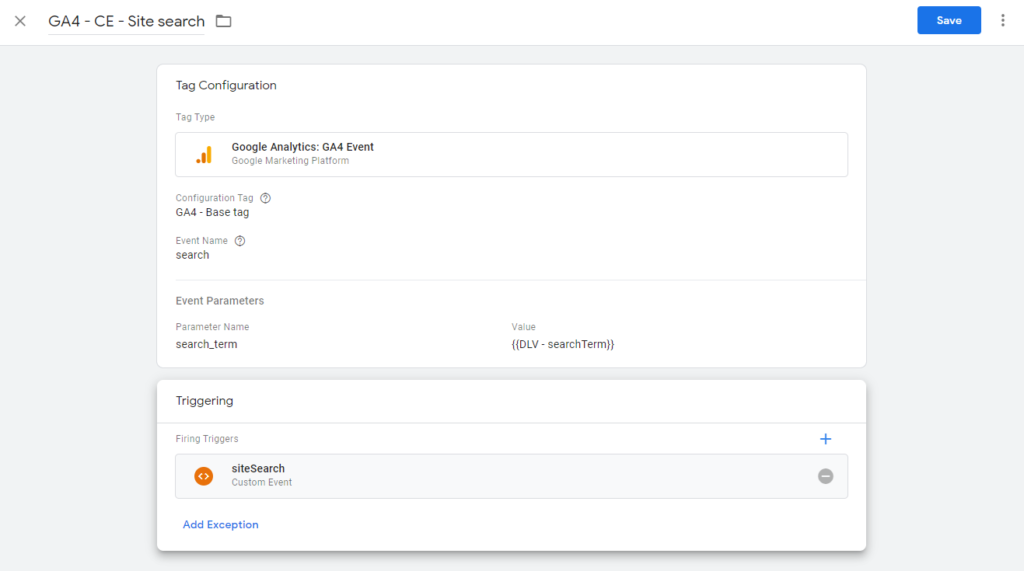Remove siteSearch trigger with minus icon
The image size is (1024, 571).
click(825, 476)
